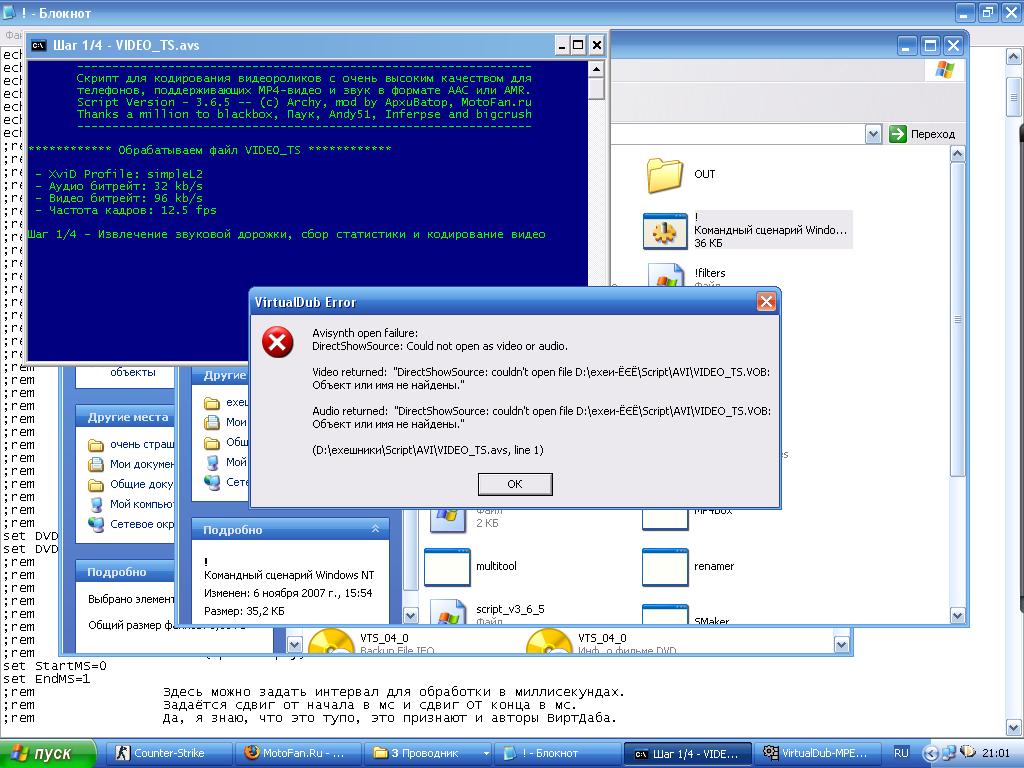Minimize the console window
The height and width of the screenshot is (768, 1024).
pyautogui.click(x=562, y=45)
